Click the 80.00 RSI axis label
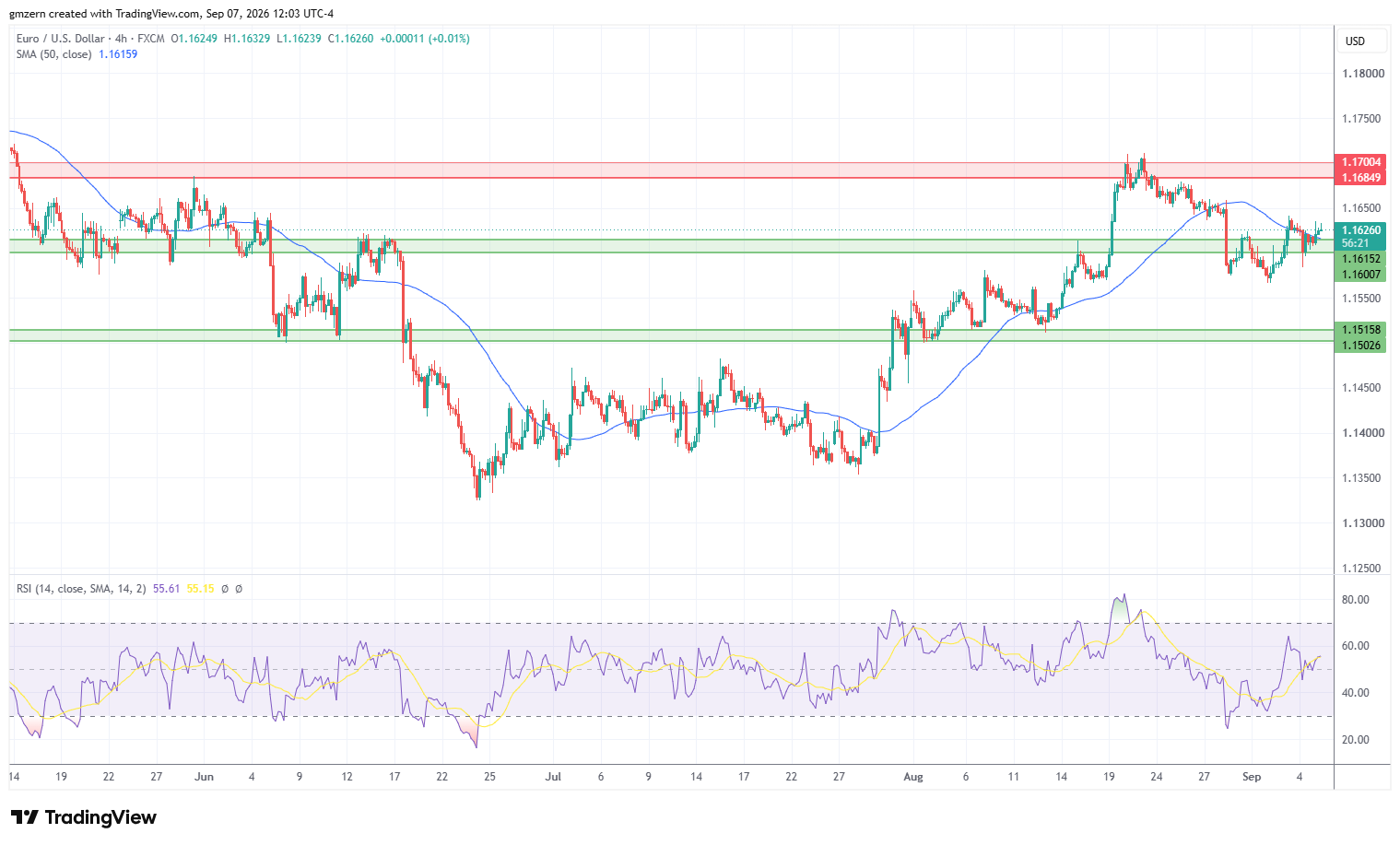1400x845 pixels. click(x=1355, y=600)
